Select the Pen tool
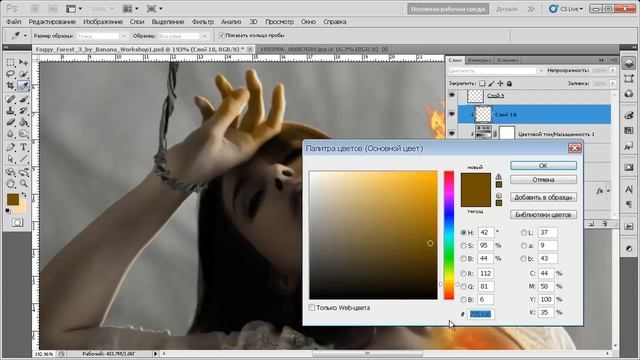This screenshot has width=640, height=360. click(11, 147)
